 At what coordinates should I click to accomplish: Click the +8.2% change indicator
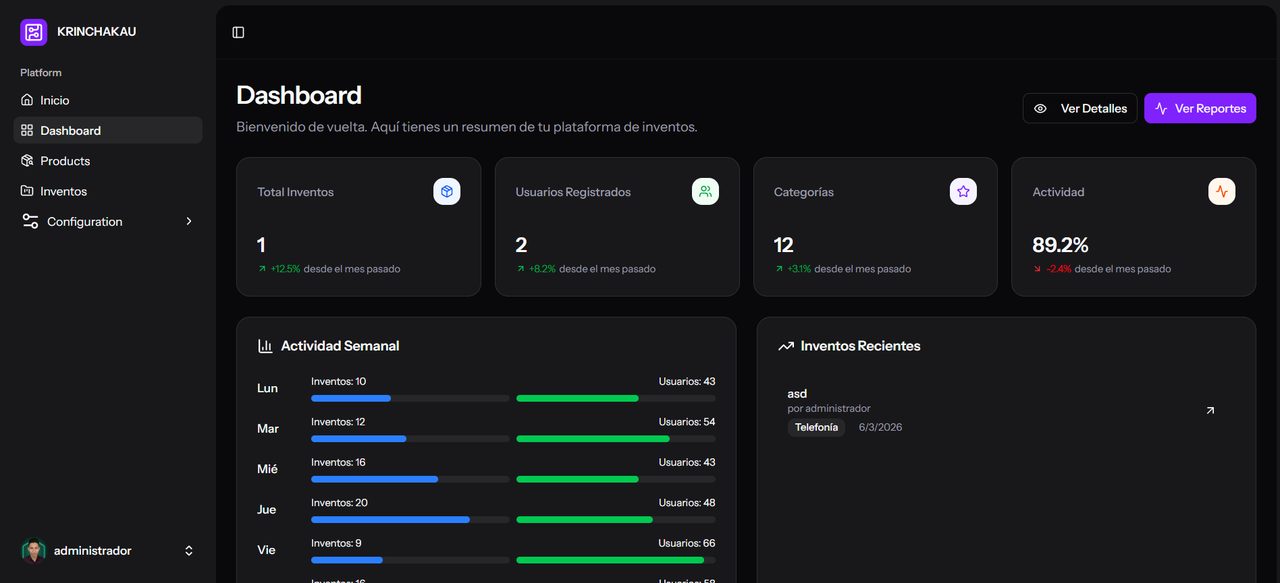[x=542, y=269]
